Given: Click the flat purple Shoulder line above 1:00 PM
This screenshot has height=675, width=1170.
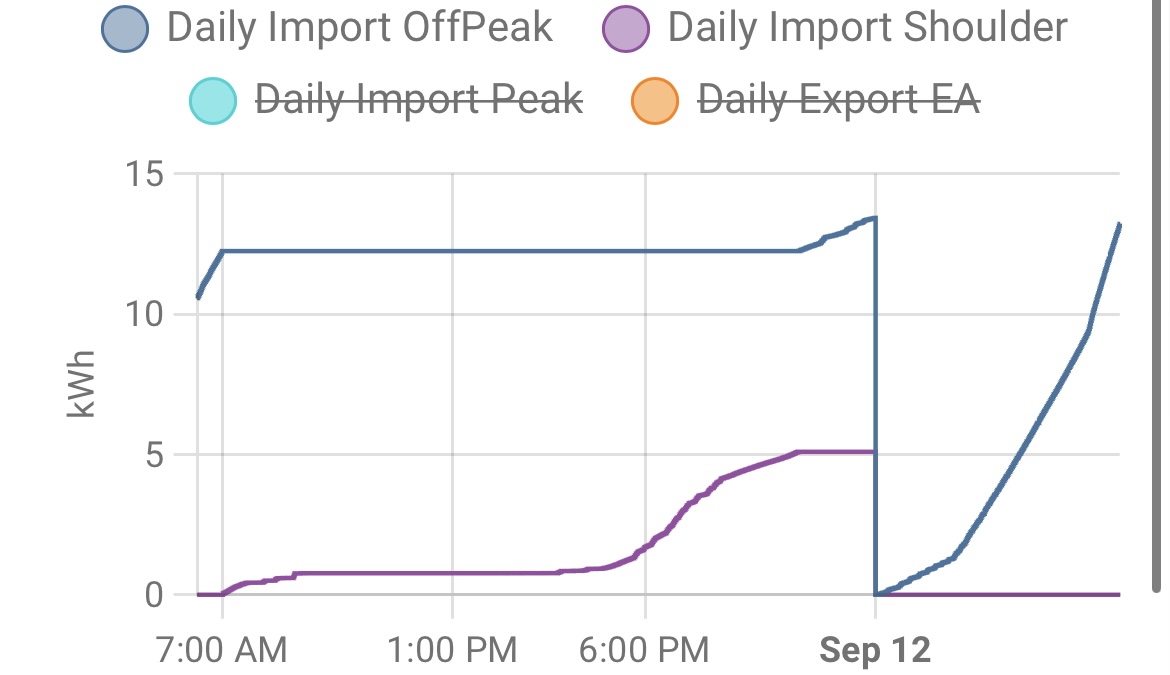Looking at the screenshot, I should point(453,573).
